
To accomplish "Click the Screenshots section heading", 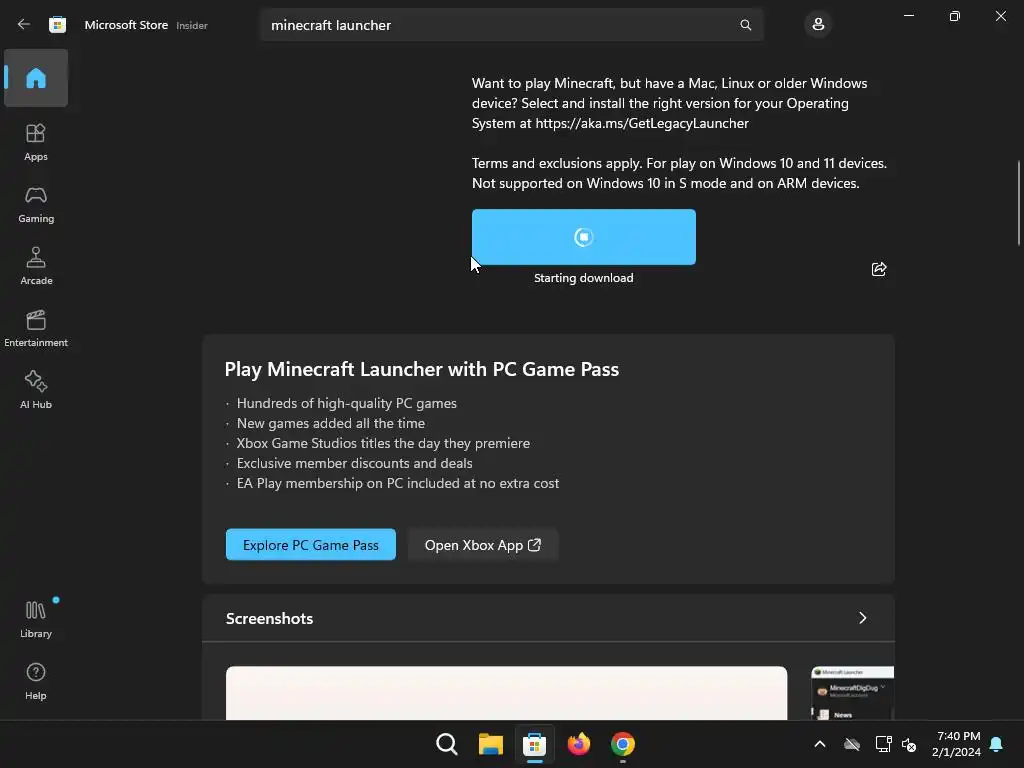I will click(269, 618).
